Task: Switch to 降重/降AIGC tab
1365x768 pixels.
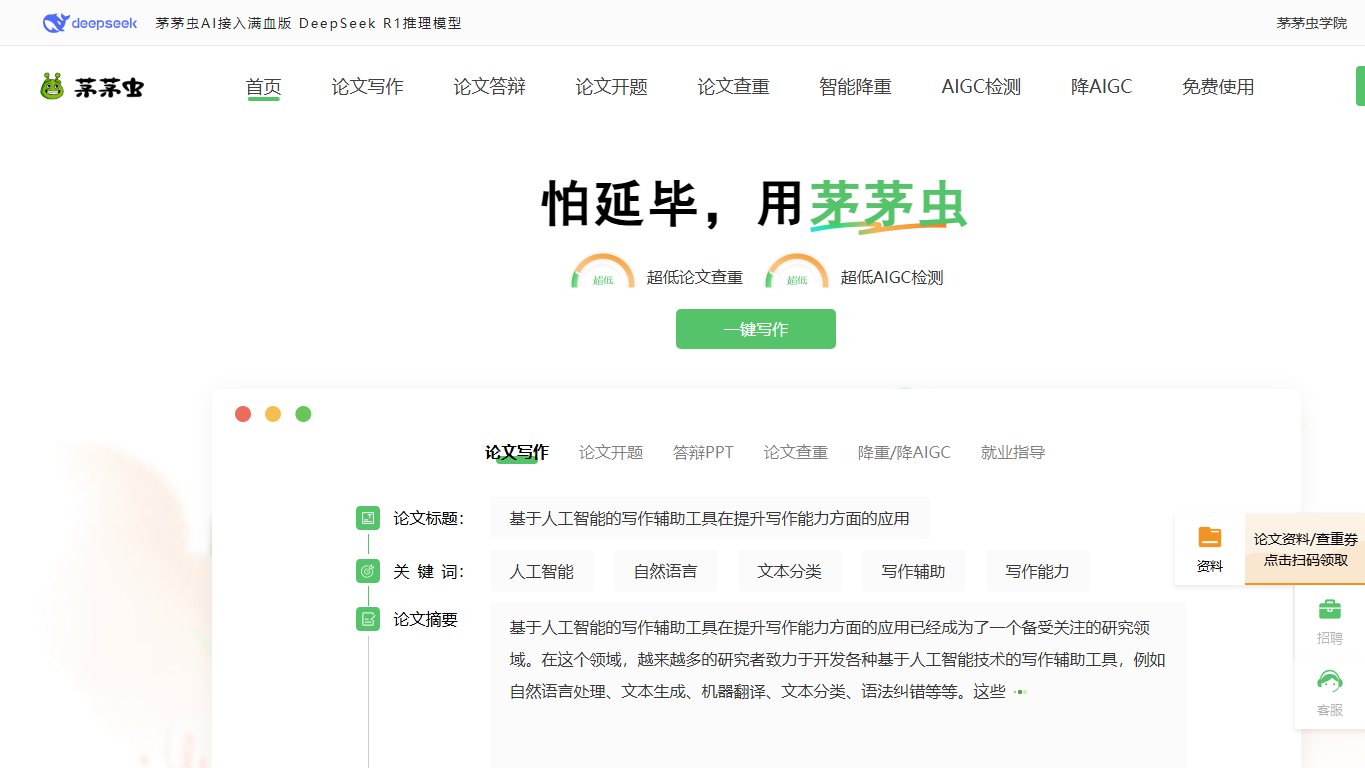Action: [905, 453]
